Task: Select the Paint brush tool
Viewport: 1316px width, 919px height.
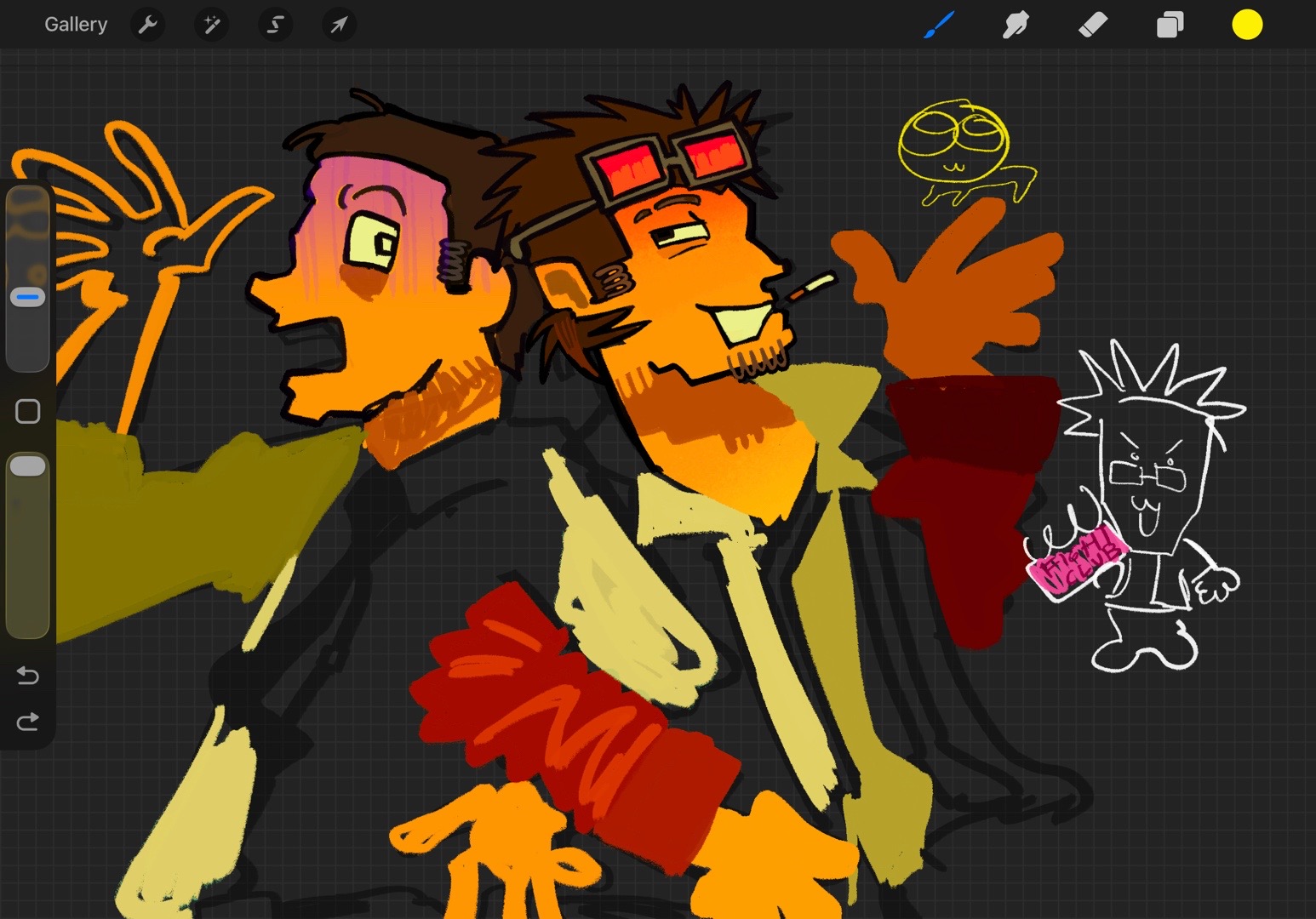Action: (x=939, y=25)
